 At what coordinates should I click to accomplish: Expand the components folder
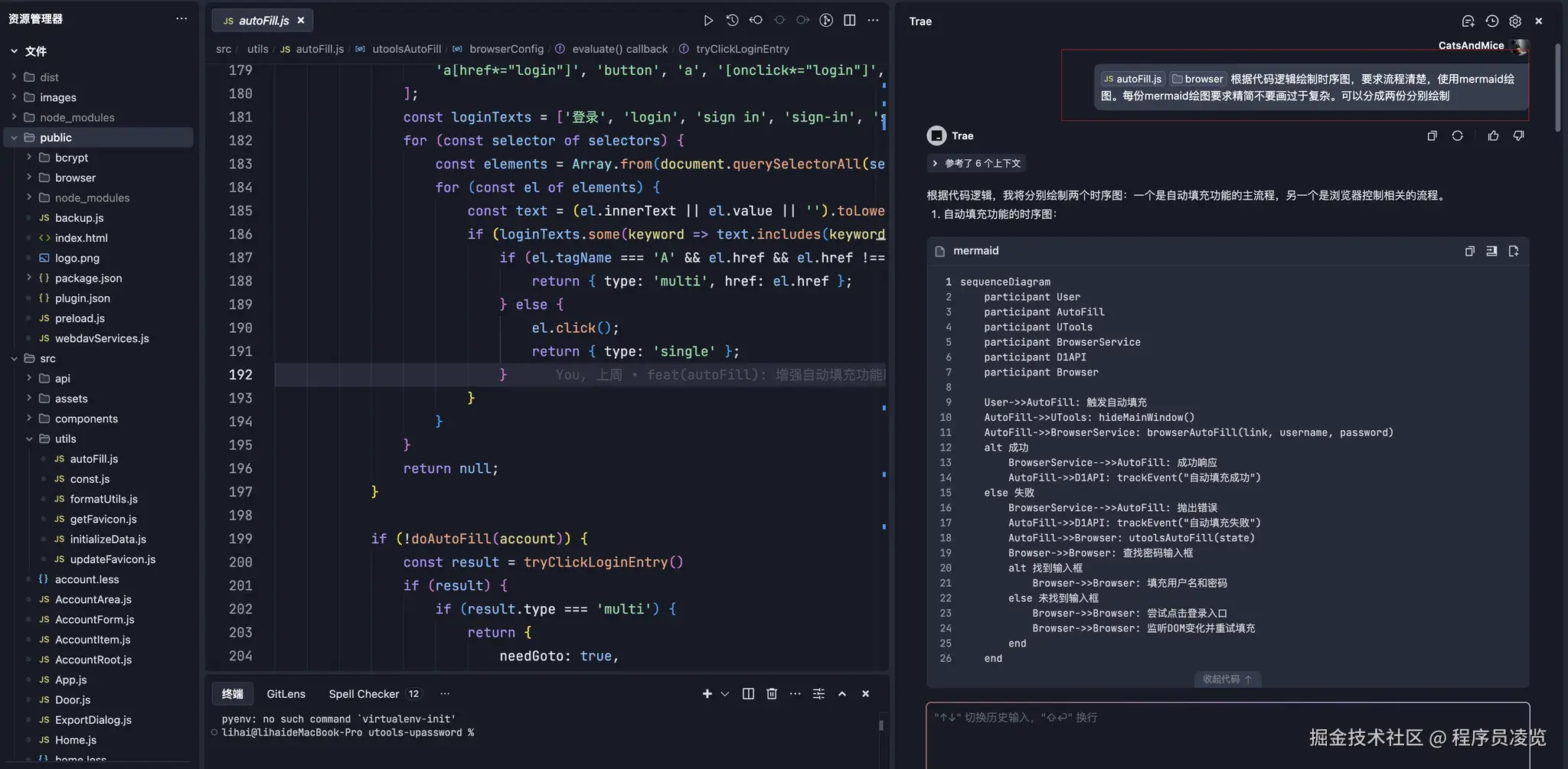(x=29, y=419)
